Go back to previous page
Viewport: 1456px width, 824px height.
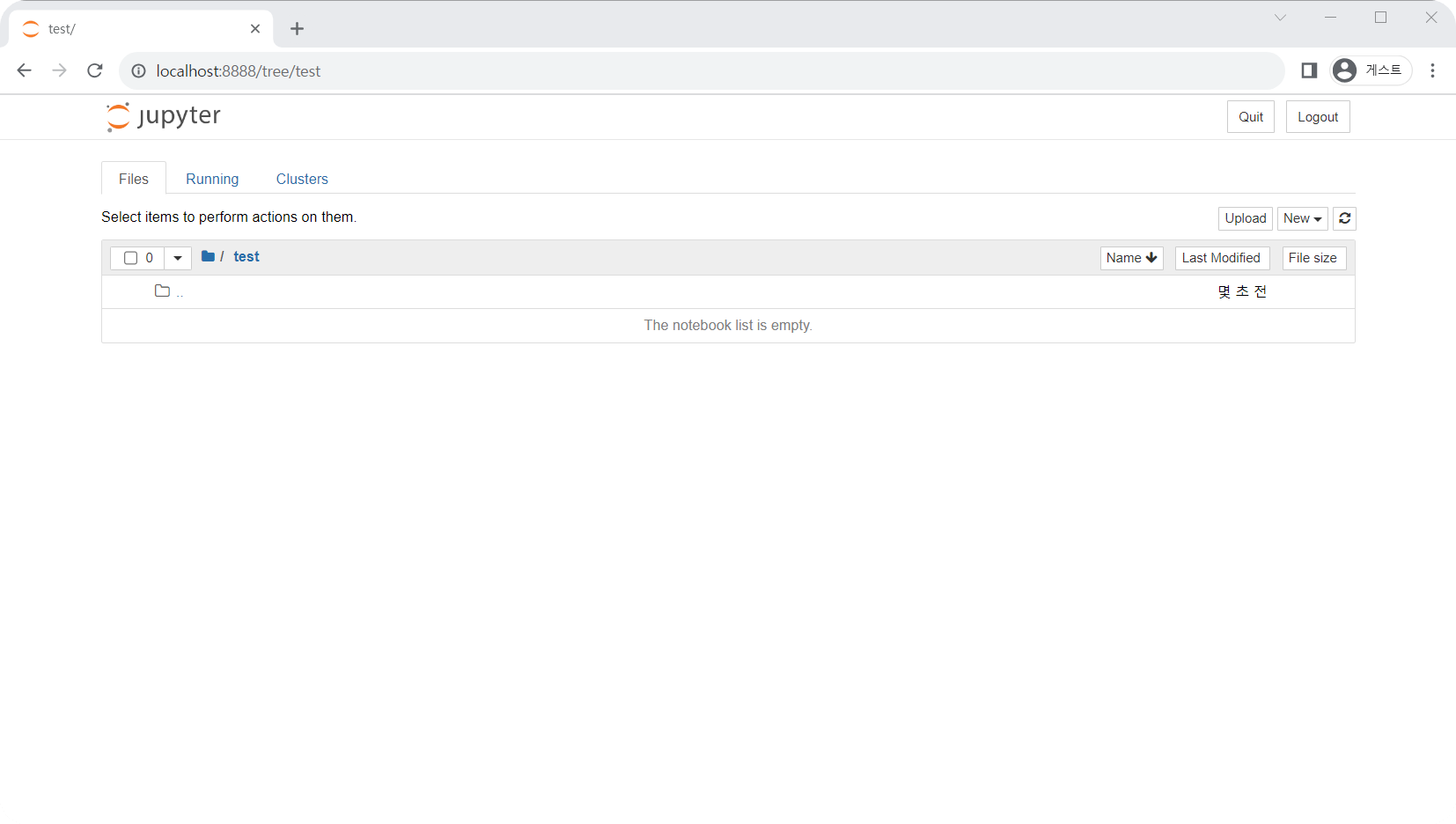click(x=24, y=70)
